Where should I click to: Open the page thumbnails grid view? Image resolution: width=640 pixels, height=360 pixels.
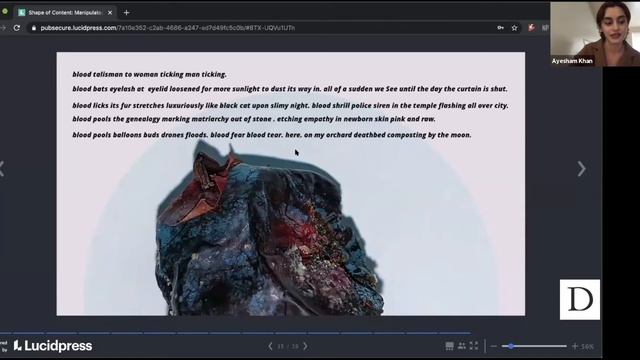(x=449, y=346)
